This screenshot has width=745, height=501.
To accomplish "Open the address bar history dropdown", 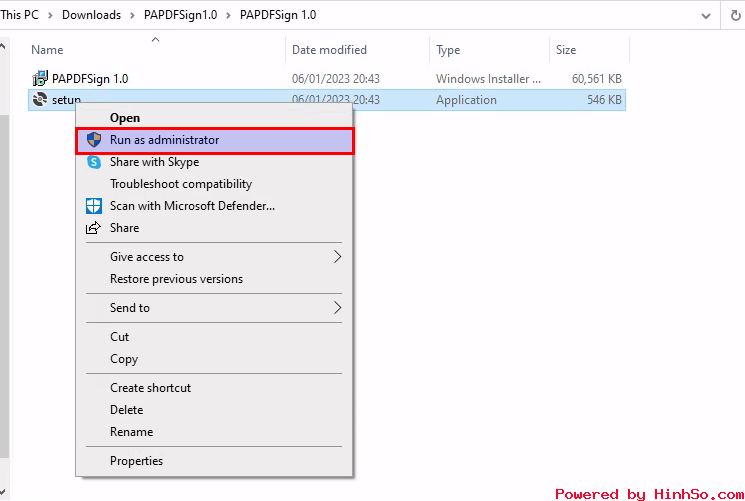I will click(706, 16).
